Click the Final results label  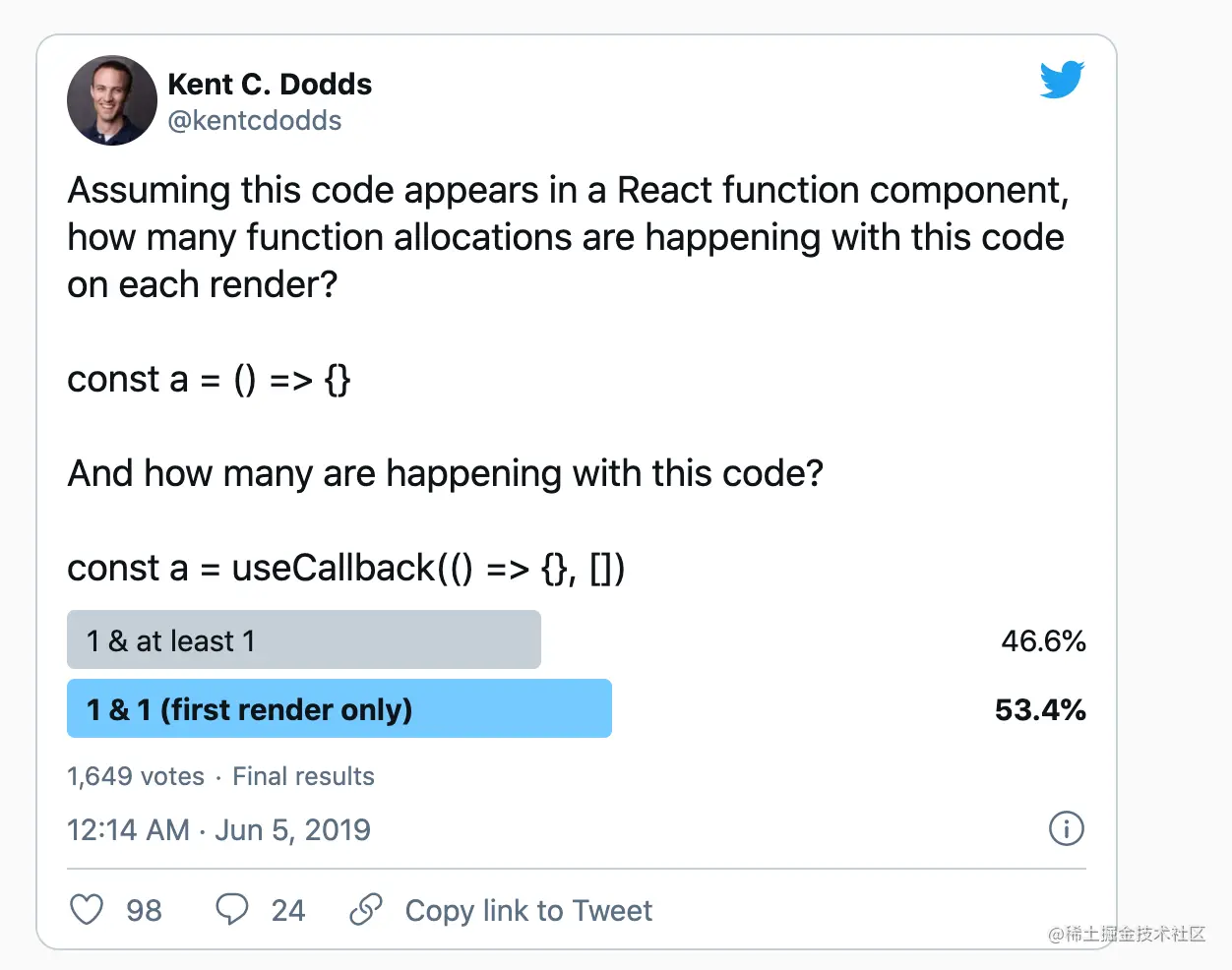pos(303,776)
